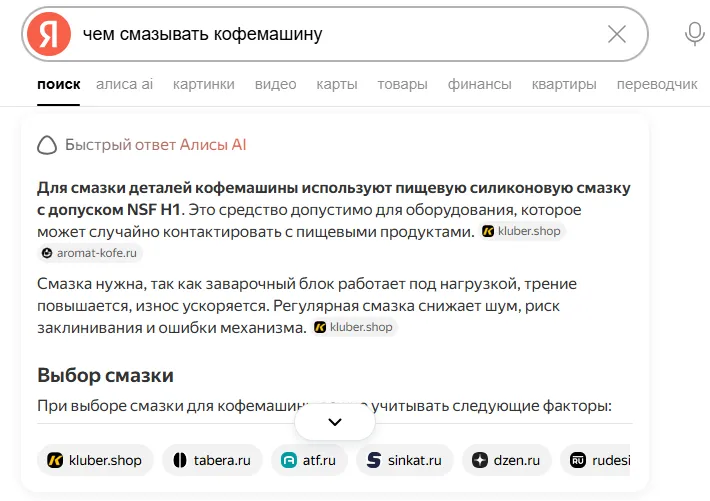Open the aromat-kofe.ru source citation
Viewport: 710px width, 501px height.
pos(90,253)
